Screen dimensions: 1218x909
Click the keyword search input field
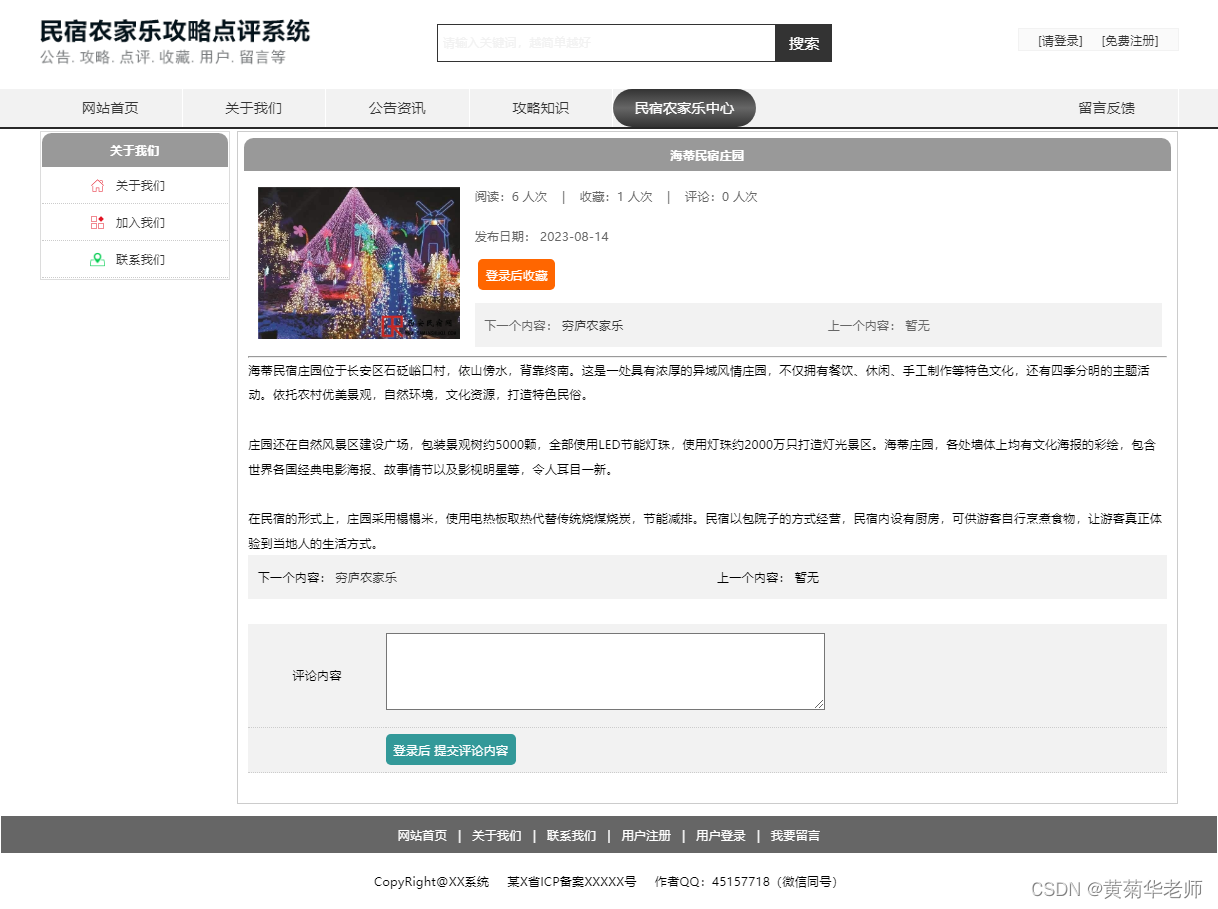coord(605,43)
